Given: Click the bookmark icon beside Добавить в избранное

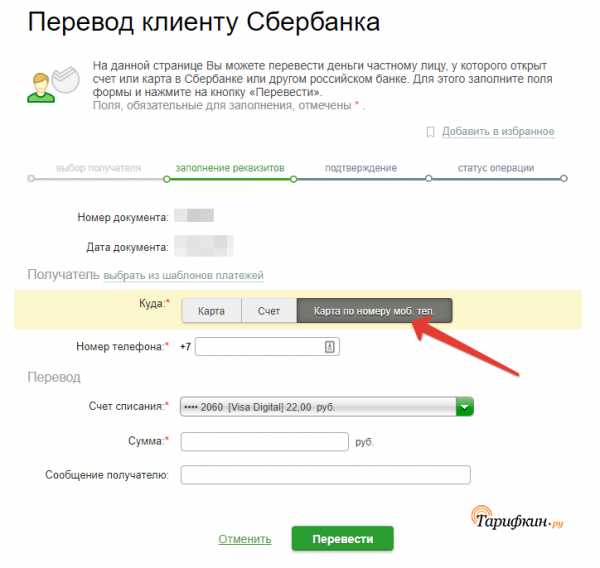Looking at the screenshot, I should (430, 132).
